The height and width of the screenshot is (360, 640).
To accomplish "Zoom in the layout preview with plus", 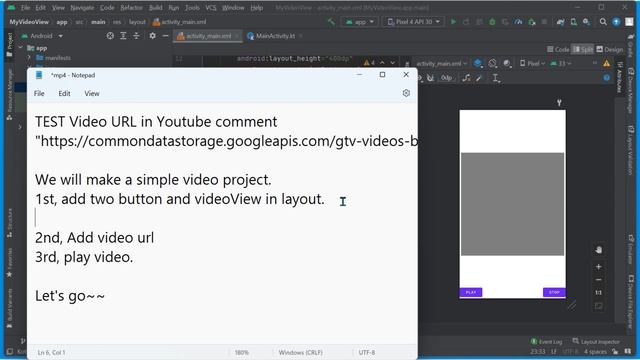I will (x=598, y=267).
